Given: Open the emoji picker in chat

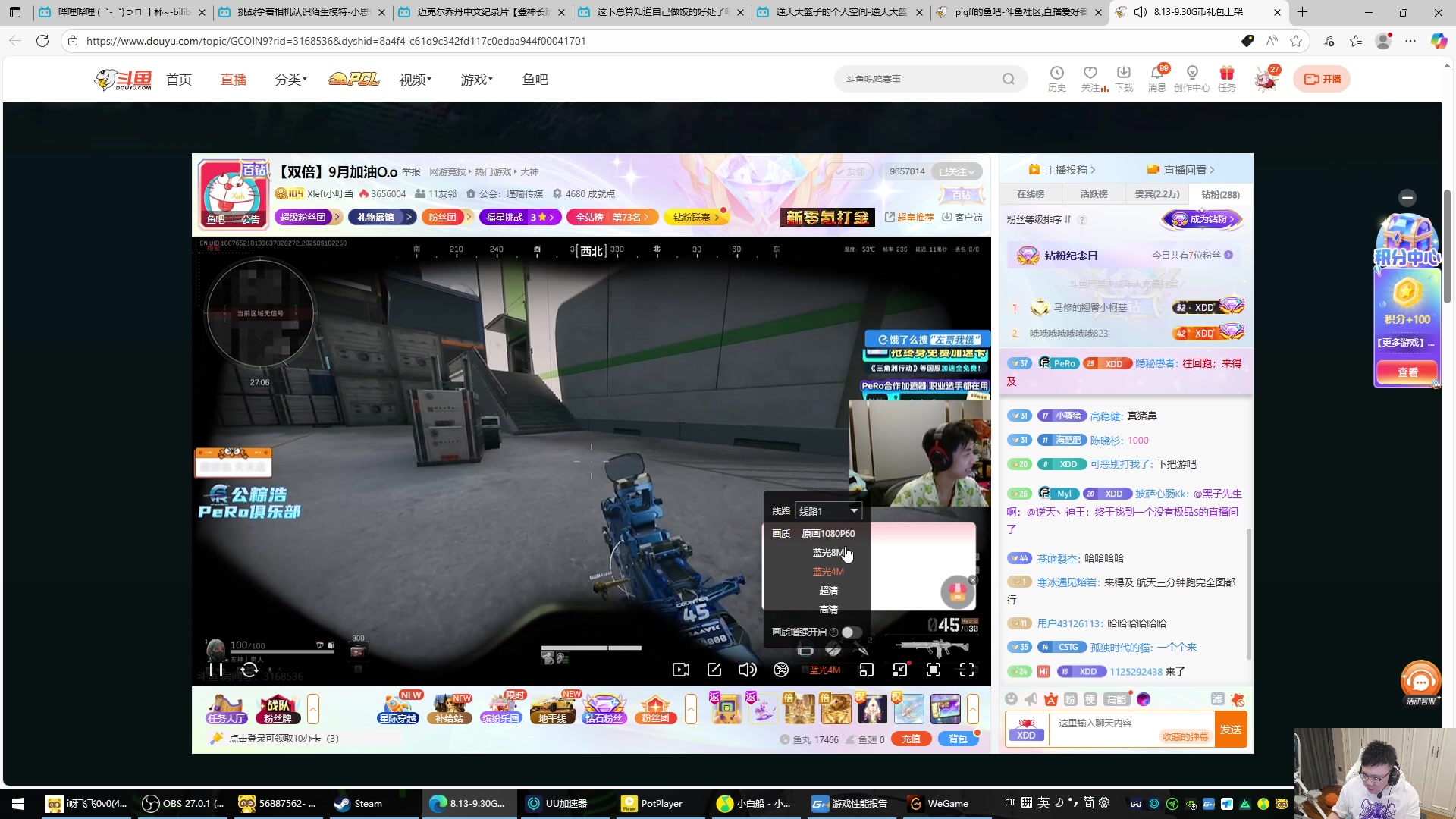Looking at the screenshot, I should tap(1011, 699).
